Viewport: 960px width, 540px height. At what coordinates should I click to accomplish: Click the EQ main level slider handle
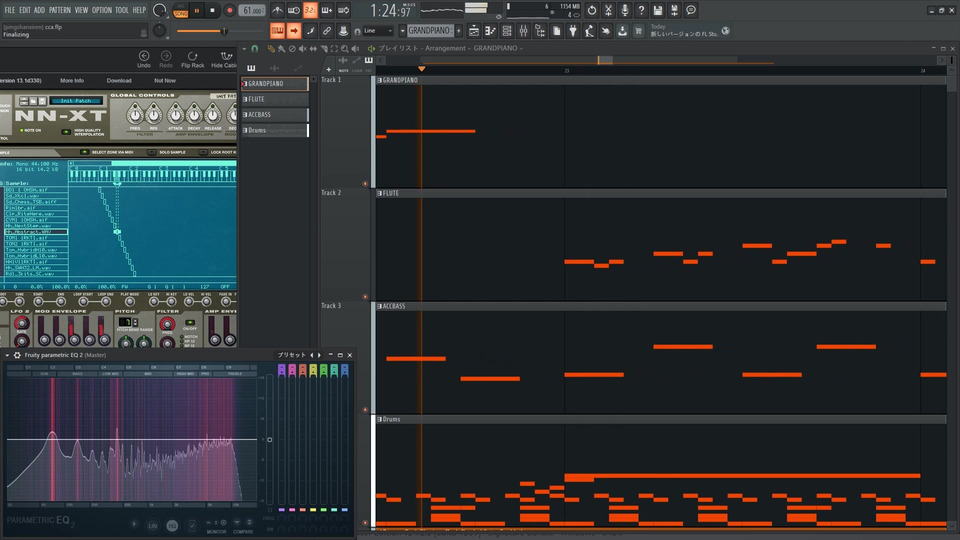point(269,440)
